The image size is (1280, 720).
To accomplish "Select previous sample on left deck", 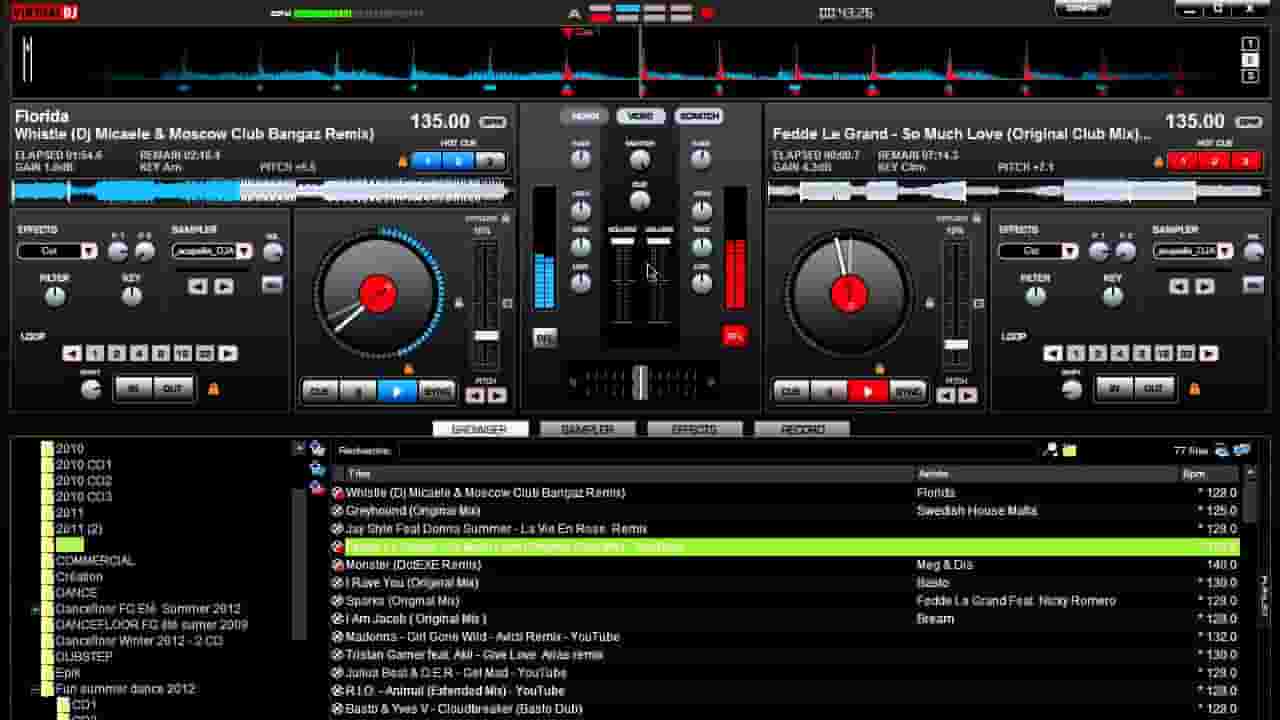I will point(198,286).
